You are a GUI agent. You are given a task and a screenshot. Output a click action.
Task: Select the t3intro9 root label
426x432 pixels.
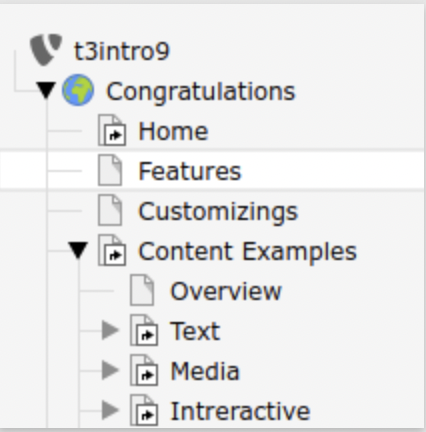point(122,51)
